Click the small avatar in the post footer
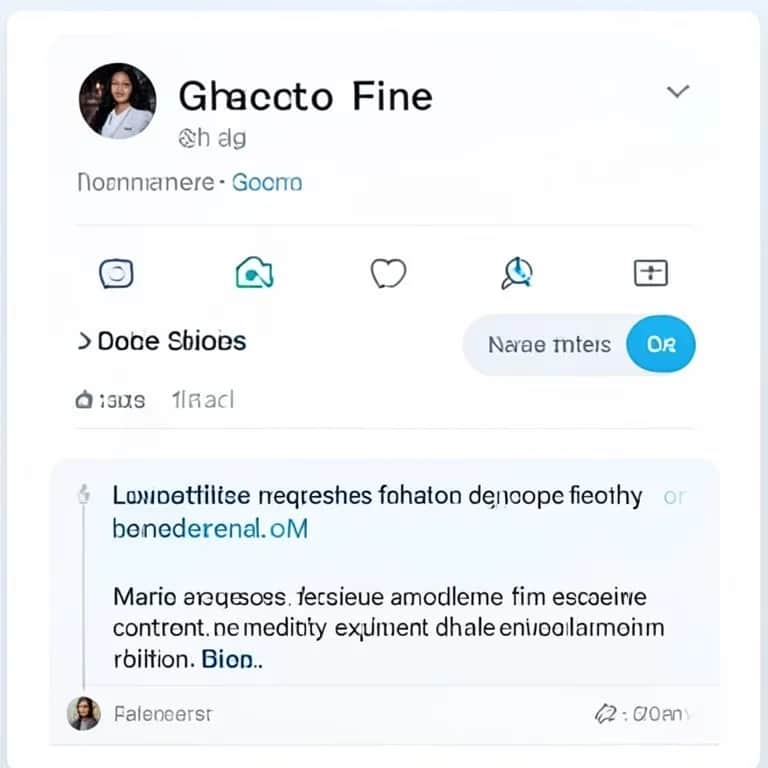Image resolution: width=768 pixels, height=768 pixels. tap(83, 713)
